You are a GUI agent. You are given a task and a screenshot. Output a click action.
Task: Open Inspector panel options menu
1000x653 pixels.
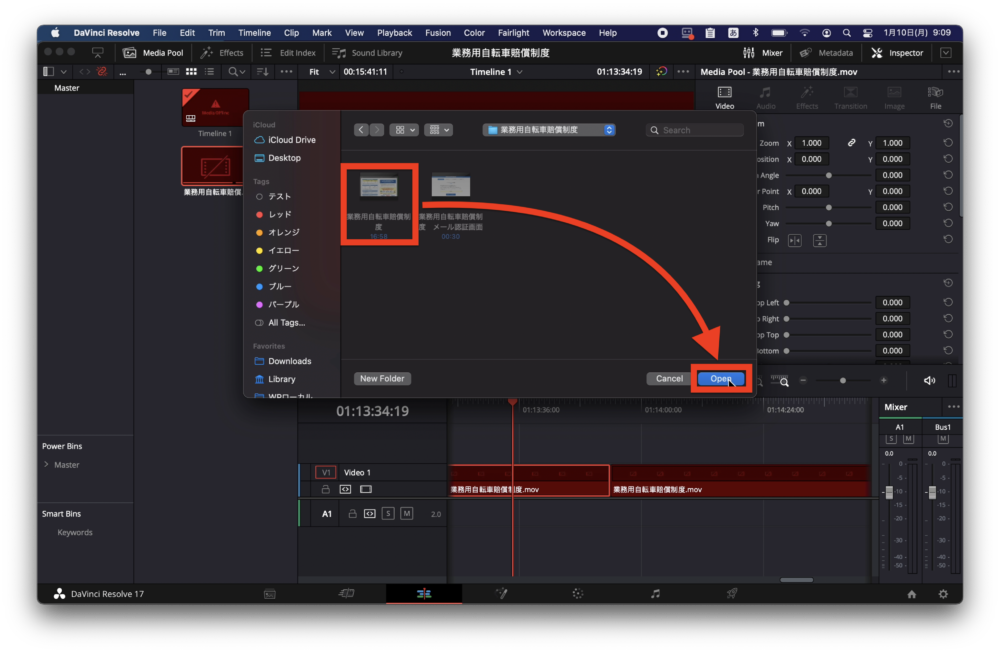point(953,72)
